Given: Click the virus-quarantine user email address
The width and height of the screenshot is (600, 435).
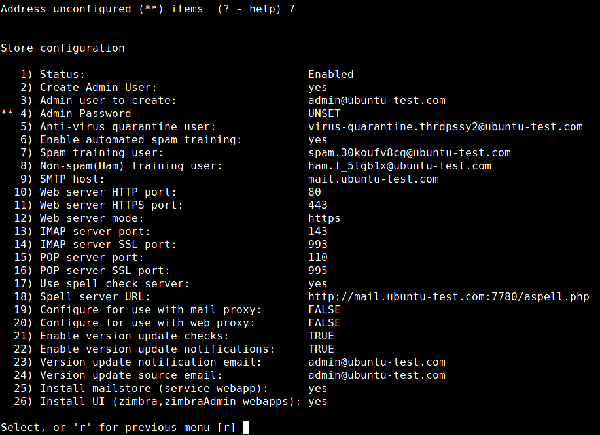Looking at the screenshot, I should (x=445, y=127).
